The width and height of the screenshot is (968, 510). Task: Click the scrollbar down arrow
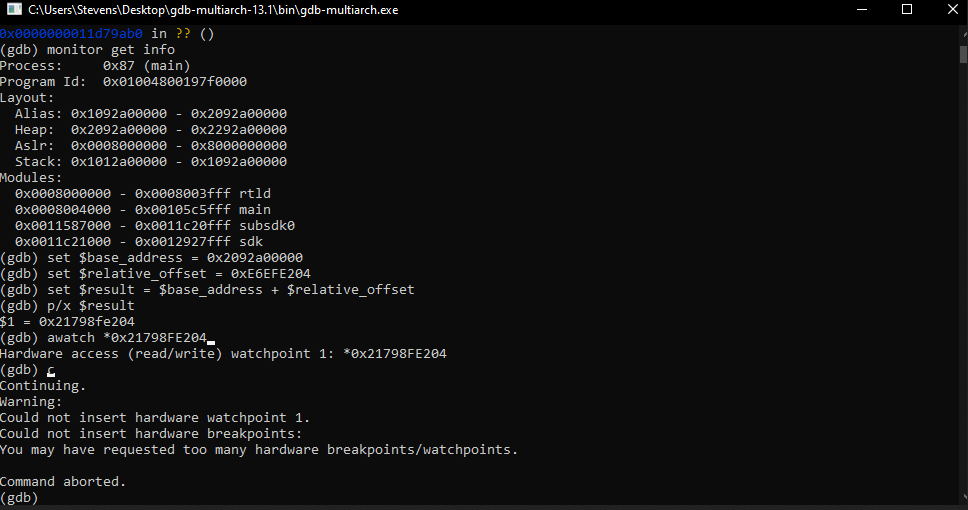coord(963,498)
